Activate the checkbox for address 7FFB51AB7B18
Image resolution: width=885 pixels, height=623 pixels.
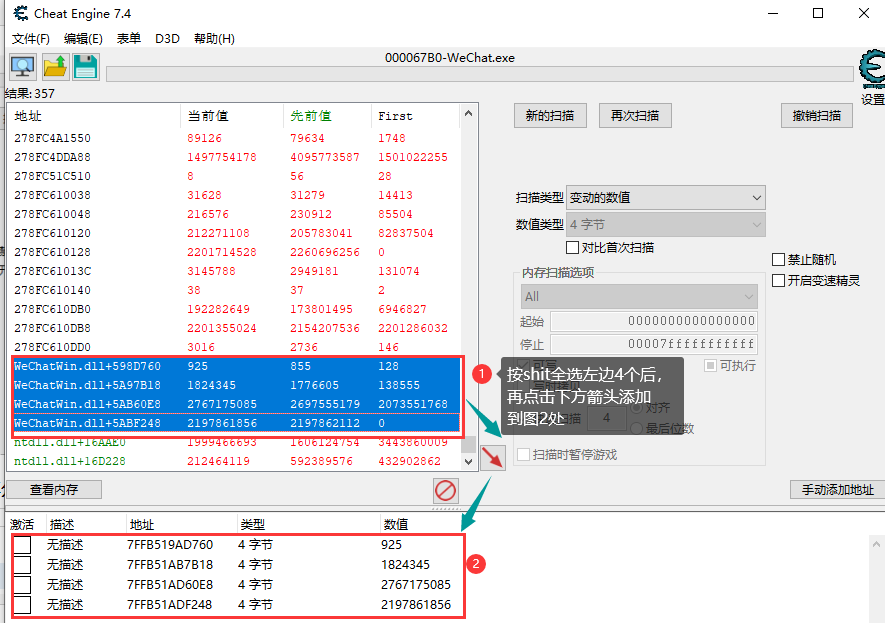click(22, 565)
